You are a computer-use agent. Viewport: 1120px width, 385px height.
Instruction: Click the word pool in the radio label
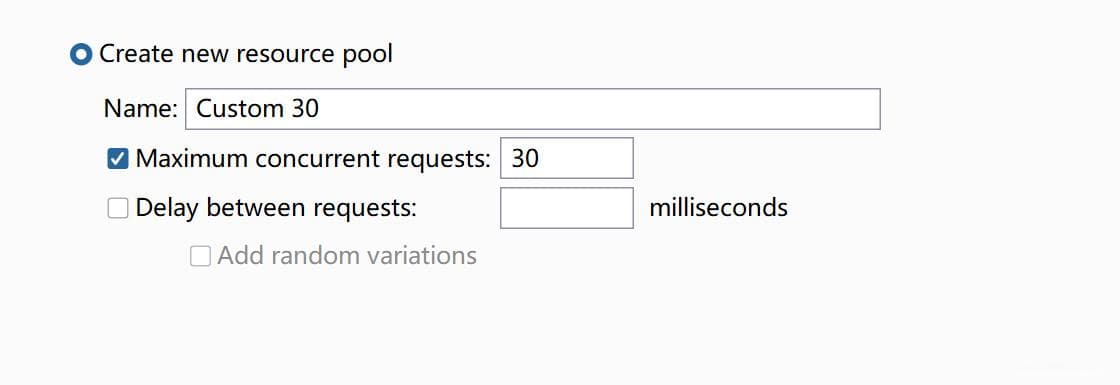(x=368, y=55)
